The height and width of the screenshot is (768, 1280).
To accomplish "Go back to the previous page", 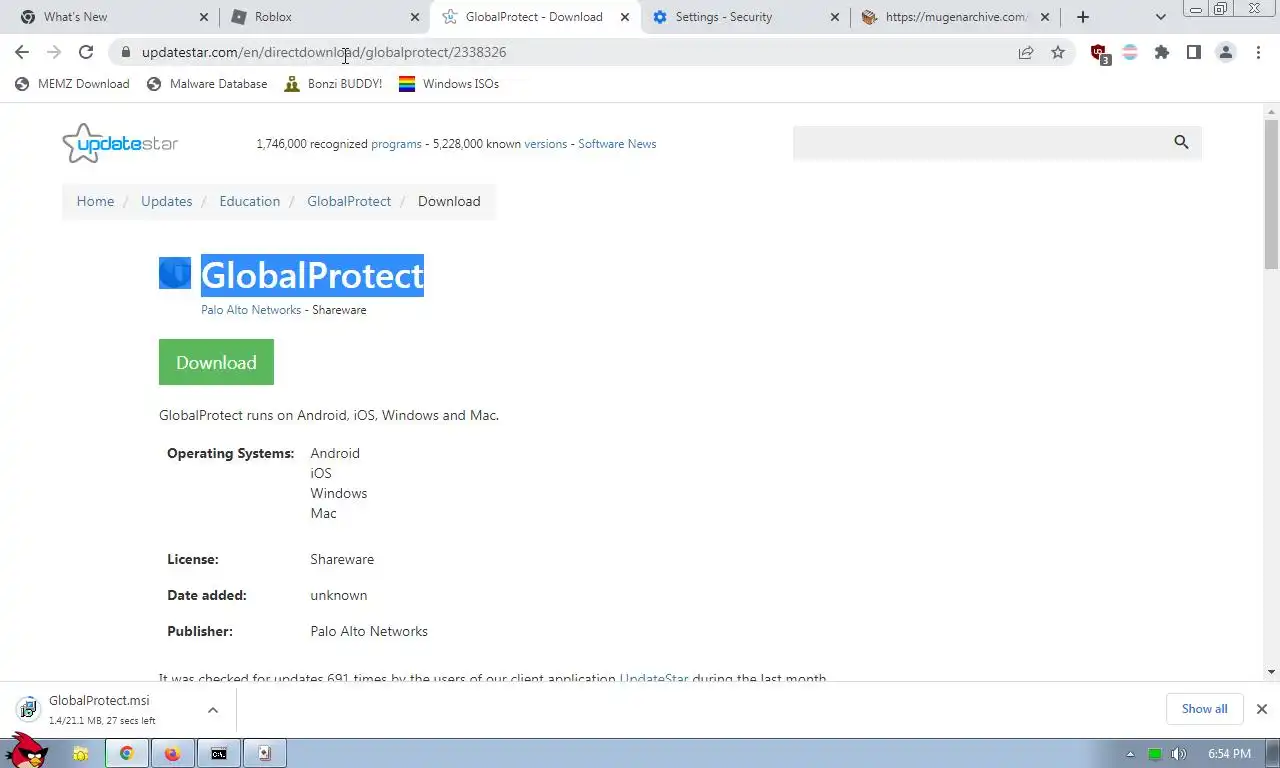I will pos(22,52).
